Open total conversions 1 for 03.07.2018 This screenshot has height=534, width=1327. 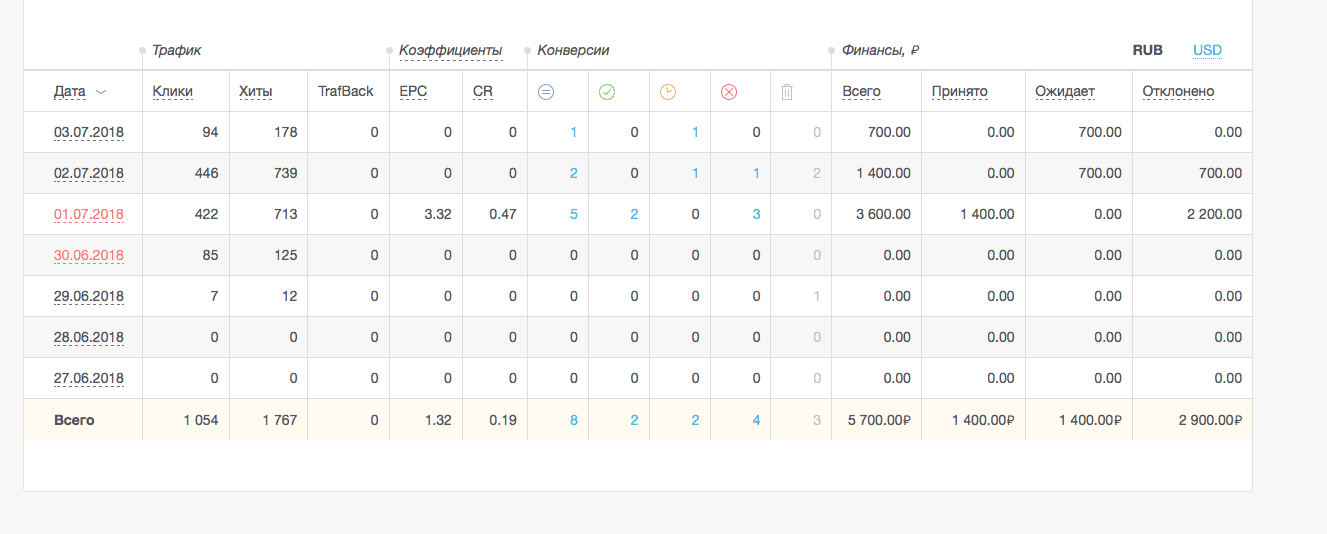coord(574,132)
